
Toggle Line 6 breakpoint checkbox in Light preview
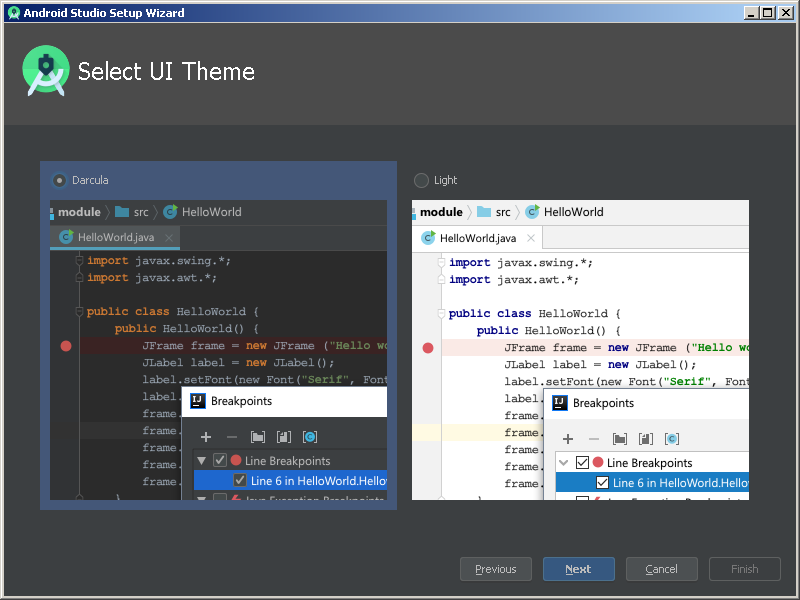click(x=602, y=482)
